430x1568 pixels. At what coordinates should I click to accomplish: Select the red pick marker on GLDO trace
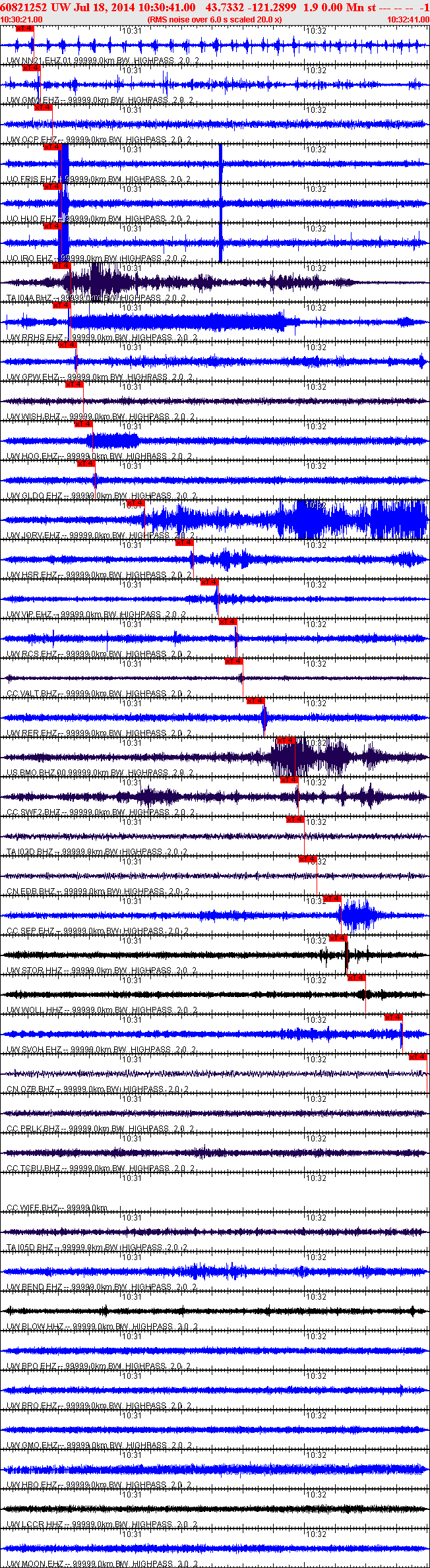(x=86, y=464)
